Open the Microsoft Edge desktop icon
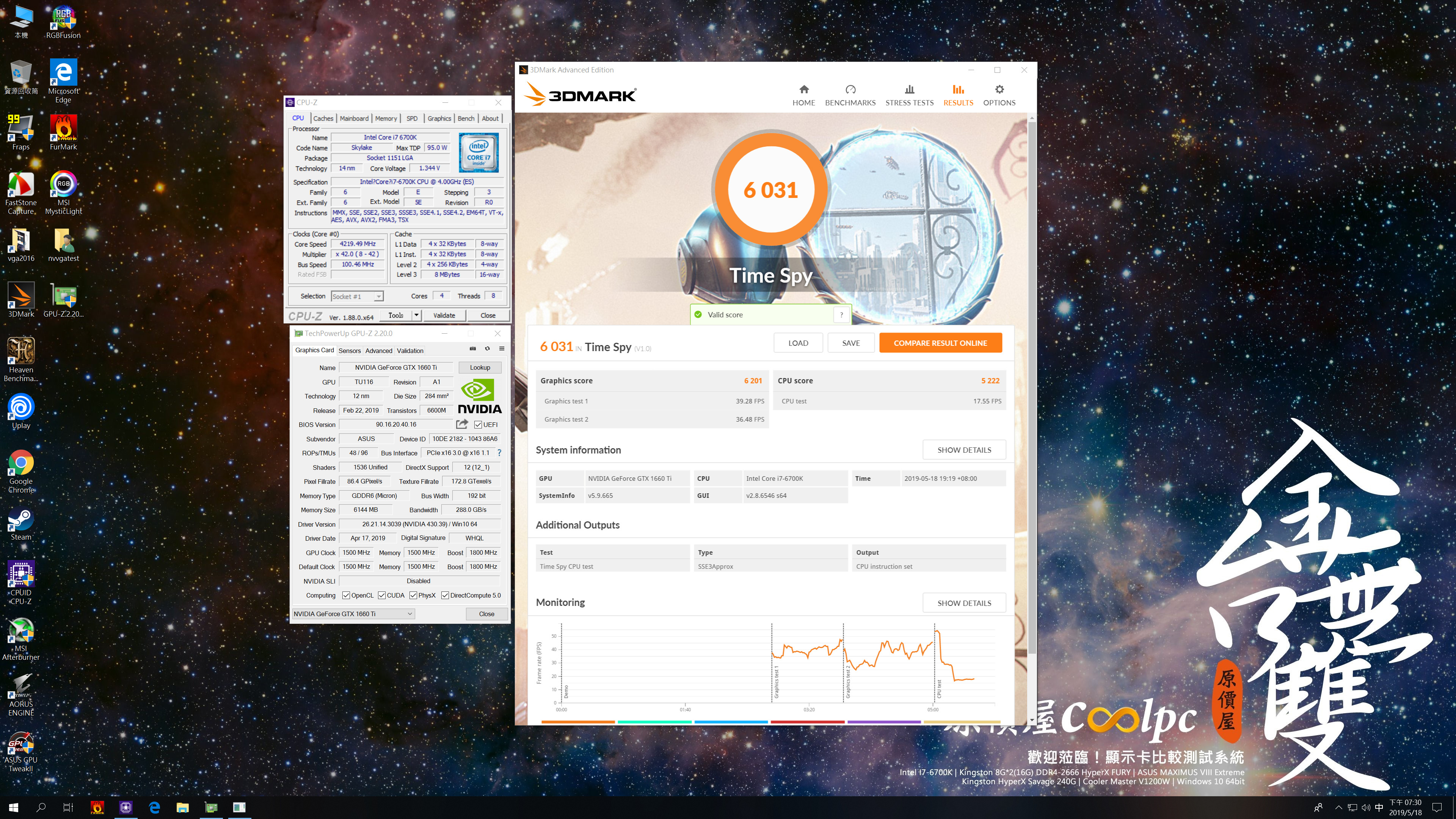Viewport: 1456px width, 819px height. click(x=63, y=81)
